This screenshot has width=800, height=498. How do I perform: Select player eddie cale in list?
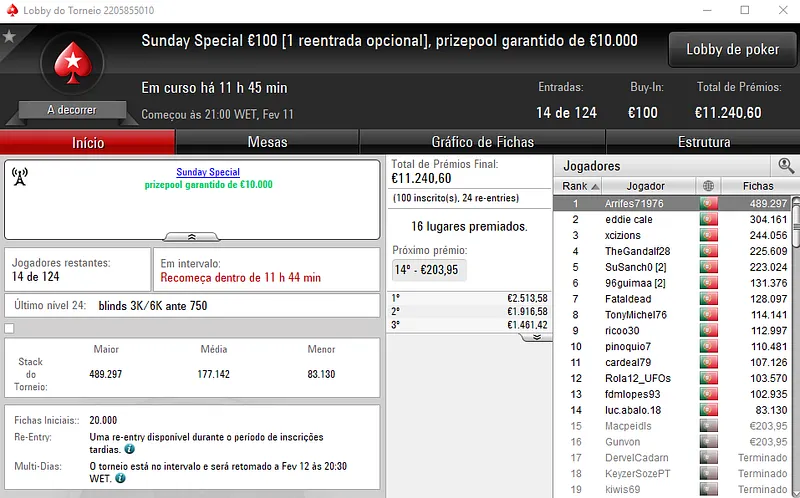pos(628,219)
